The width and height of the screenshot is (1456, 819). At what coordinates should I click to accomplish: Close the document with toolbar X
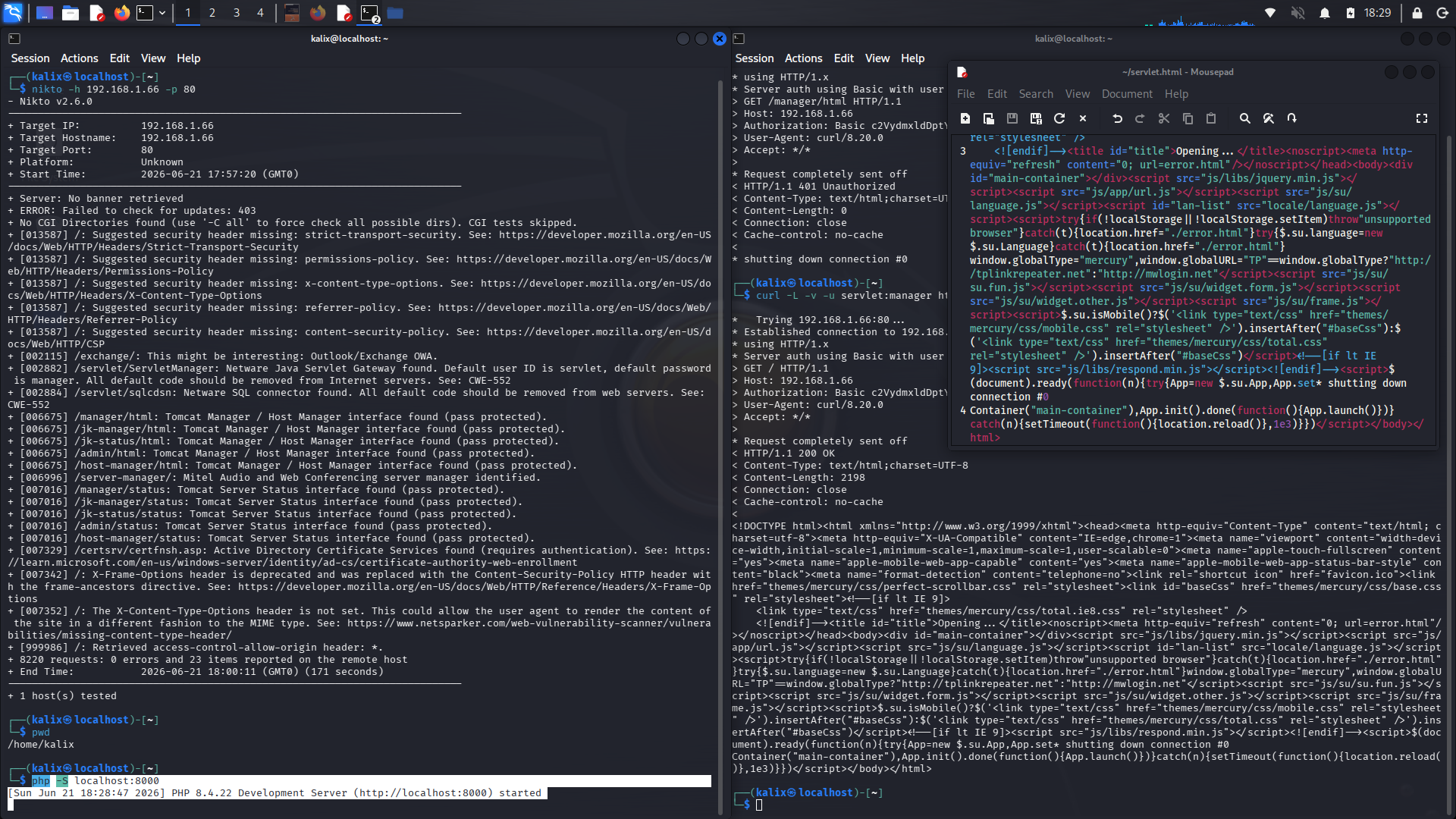click(1083, 118)
